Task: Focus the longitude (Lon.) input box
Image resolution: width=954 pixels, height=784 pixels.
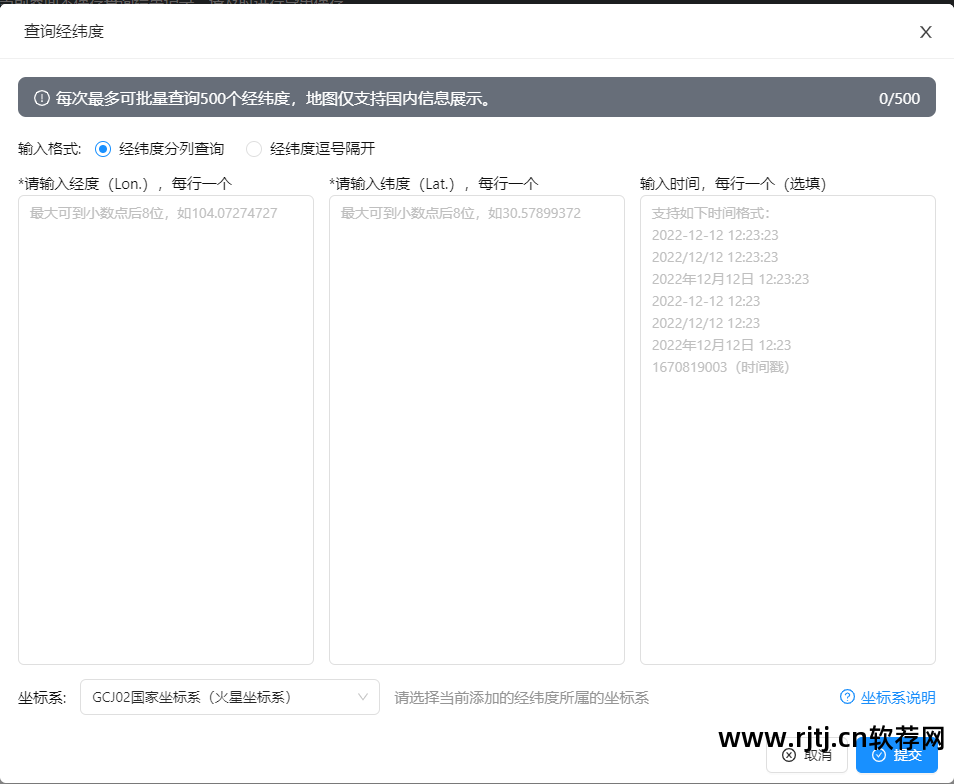Action: pyautogui.click(x=166, y=430)
